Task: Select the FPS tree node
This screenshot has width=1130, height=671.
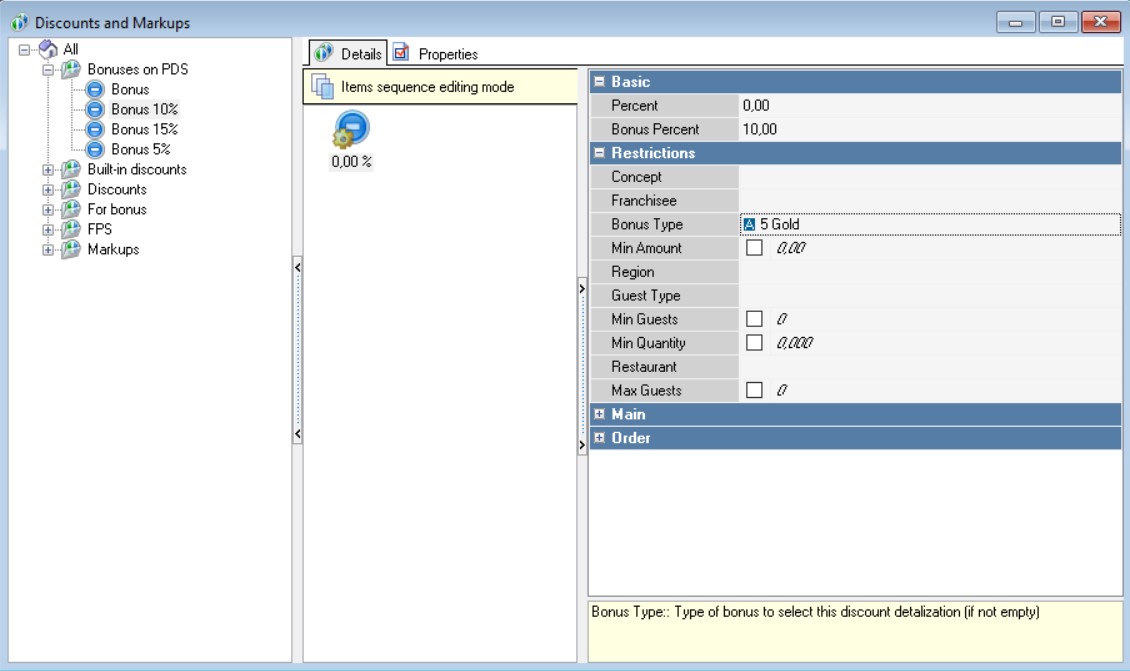Action: (x=100, y=229)
